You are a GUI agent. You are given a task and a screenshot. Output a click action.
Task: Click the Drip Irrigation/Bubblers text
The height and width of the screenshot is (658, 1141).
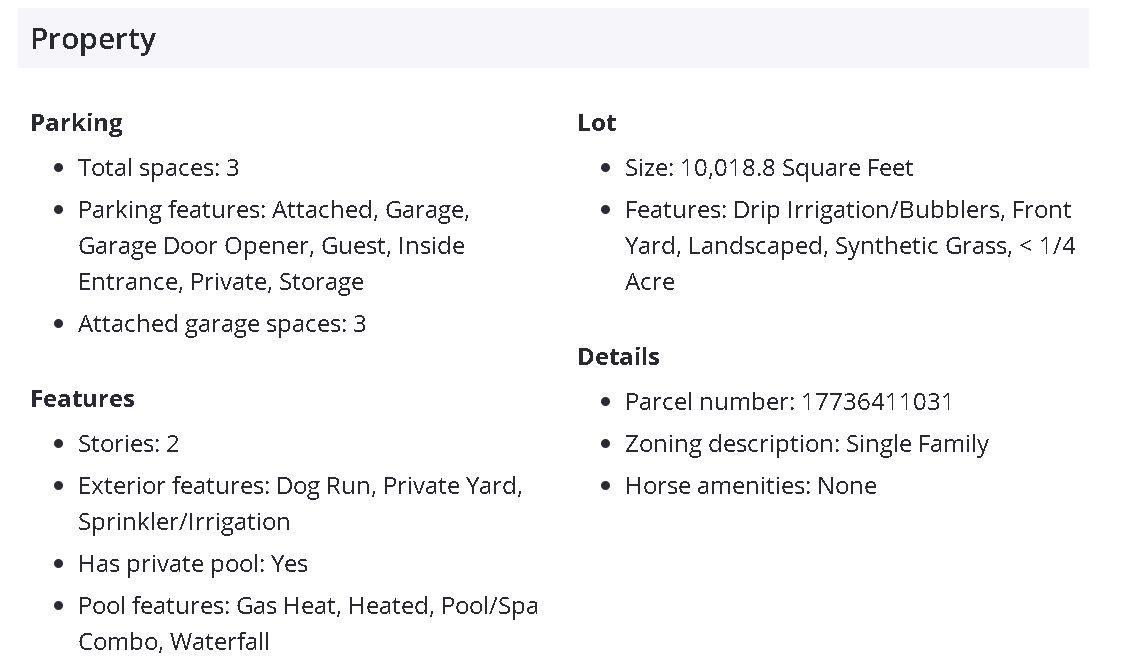[866, 210]
